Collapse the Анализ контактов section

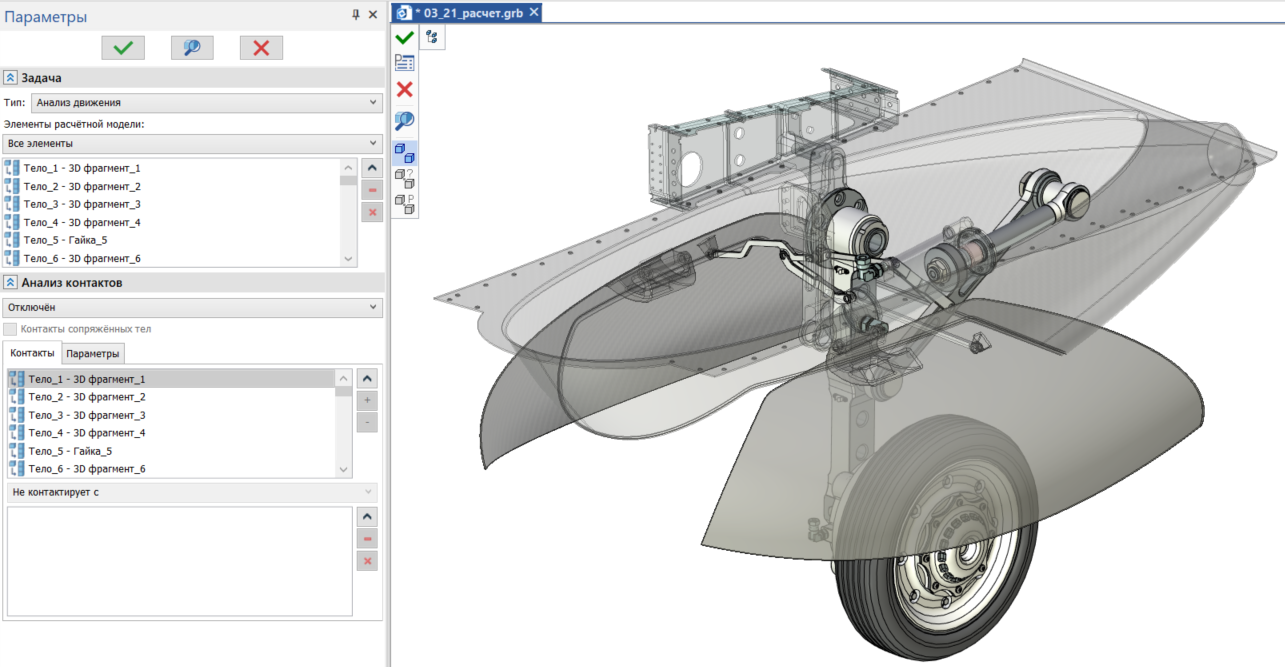[10, 283]
